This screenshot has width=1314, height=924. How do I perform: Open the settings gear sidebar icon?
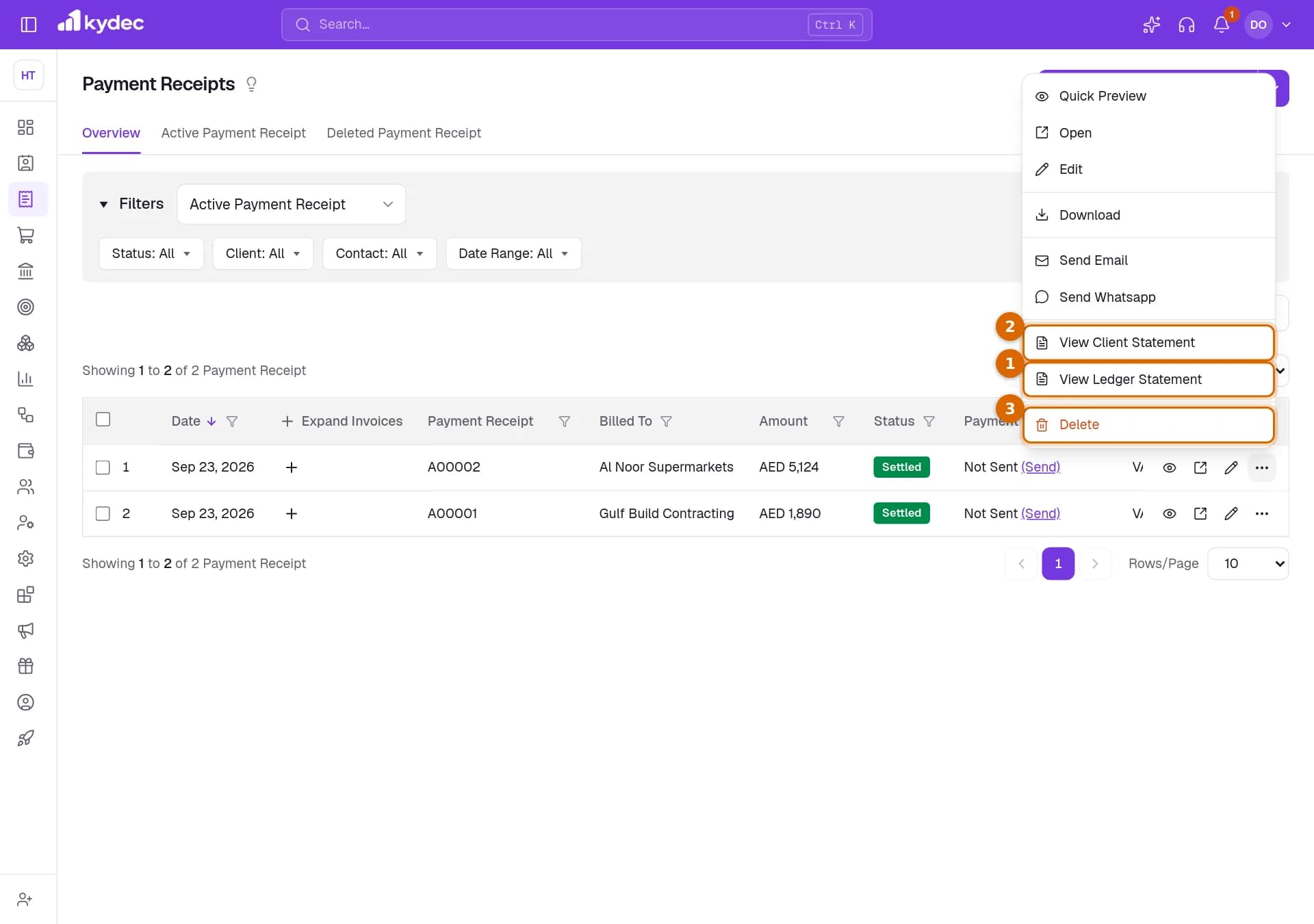pyautogui.click(x=25, y=559)
